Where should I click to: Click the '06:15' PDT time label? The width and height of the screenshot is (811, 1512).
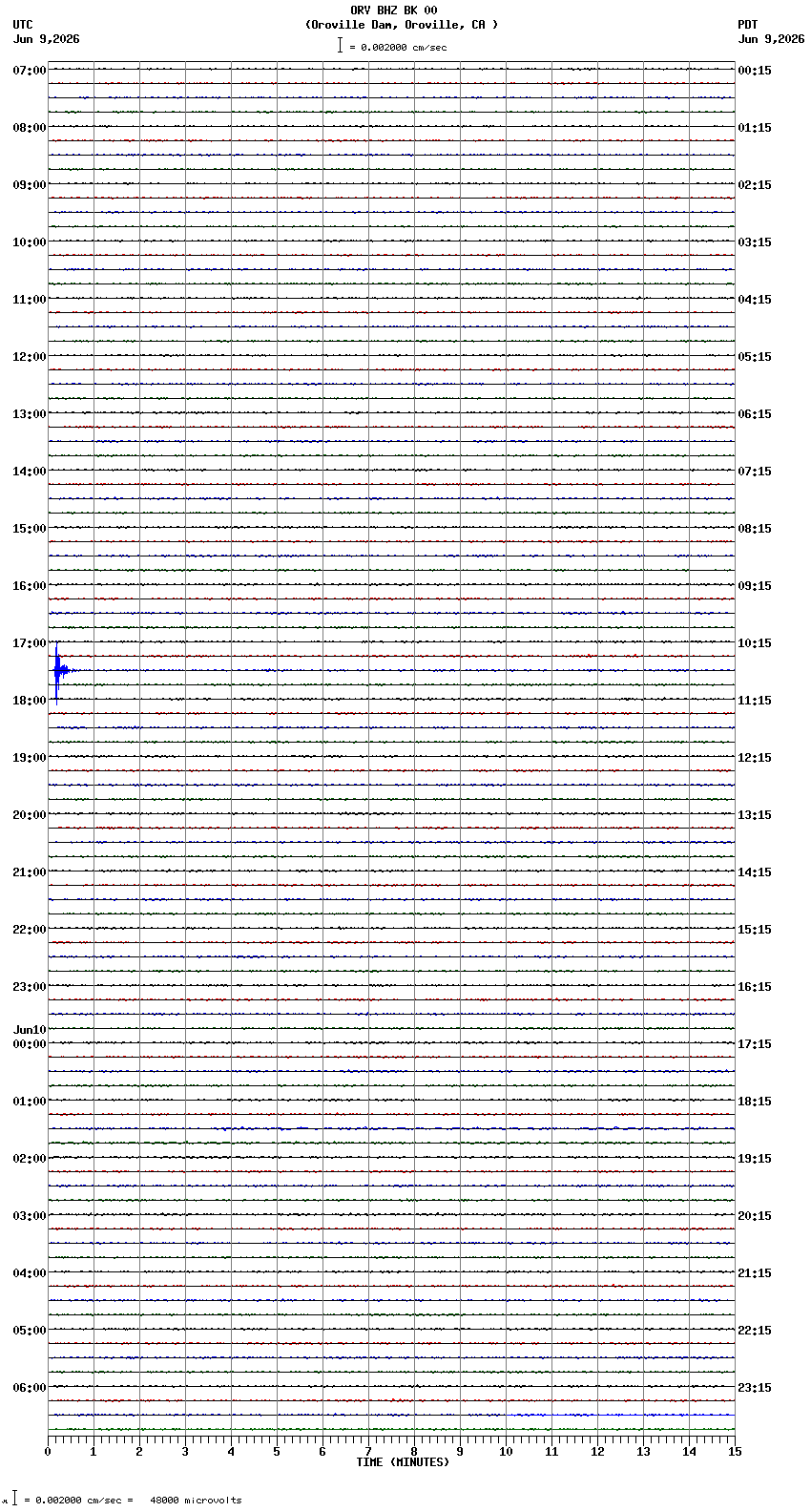tap(755, 414)
